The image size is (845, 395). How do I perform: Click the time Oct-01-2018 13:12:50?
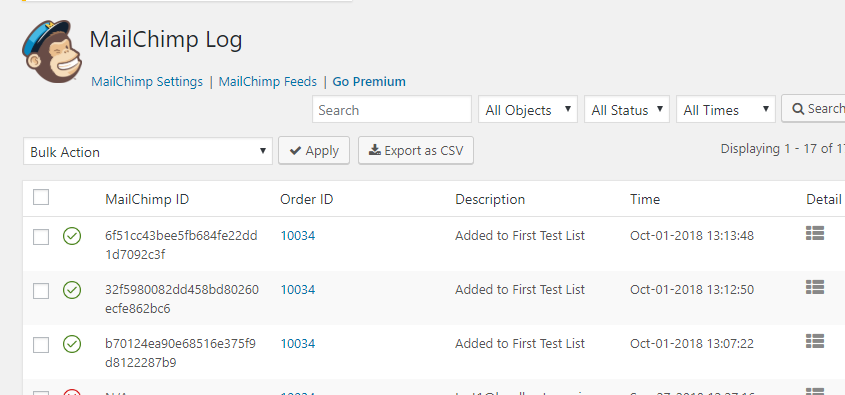692,289
